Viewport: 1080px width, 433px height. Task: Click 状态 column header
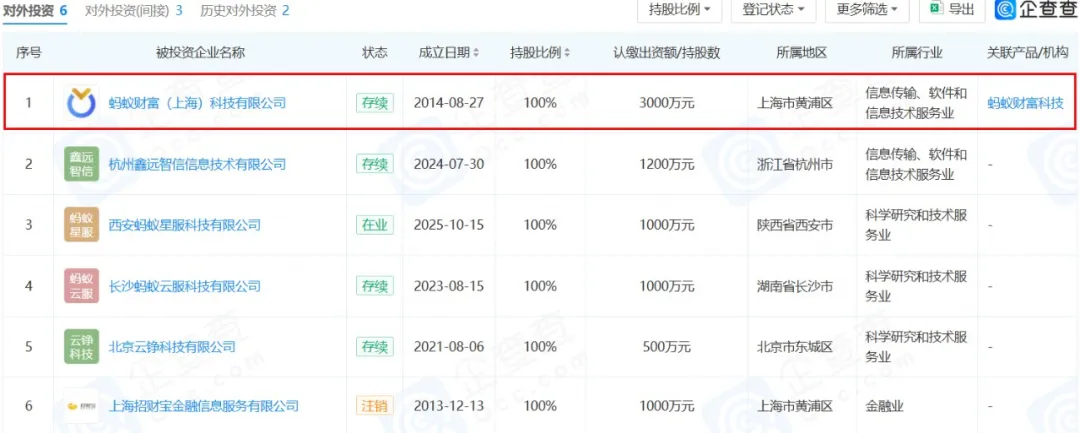tap(375, 53)
